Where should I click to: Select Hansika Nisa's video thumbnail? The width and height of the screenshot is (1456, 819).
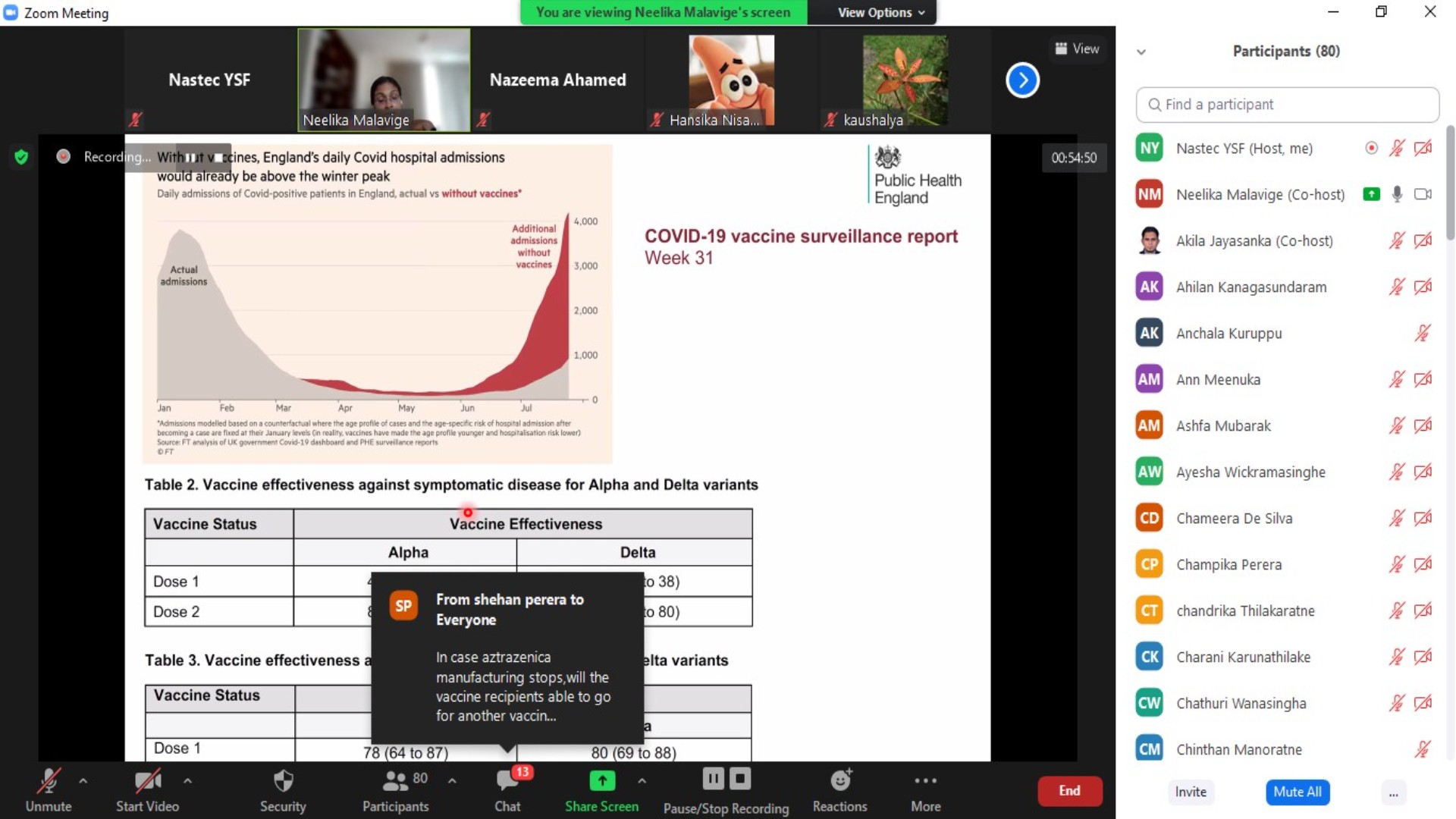pos(731,80)
